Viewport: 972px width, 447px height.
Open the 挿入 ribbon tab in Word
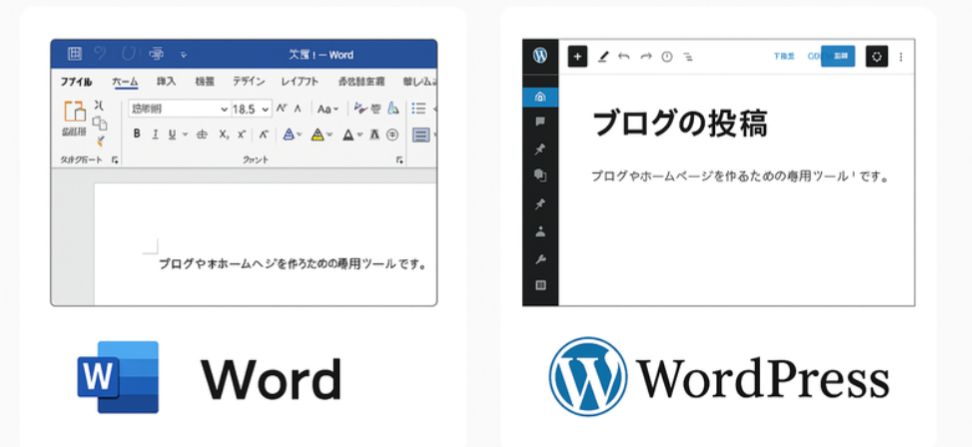[166, 81]
